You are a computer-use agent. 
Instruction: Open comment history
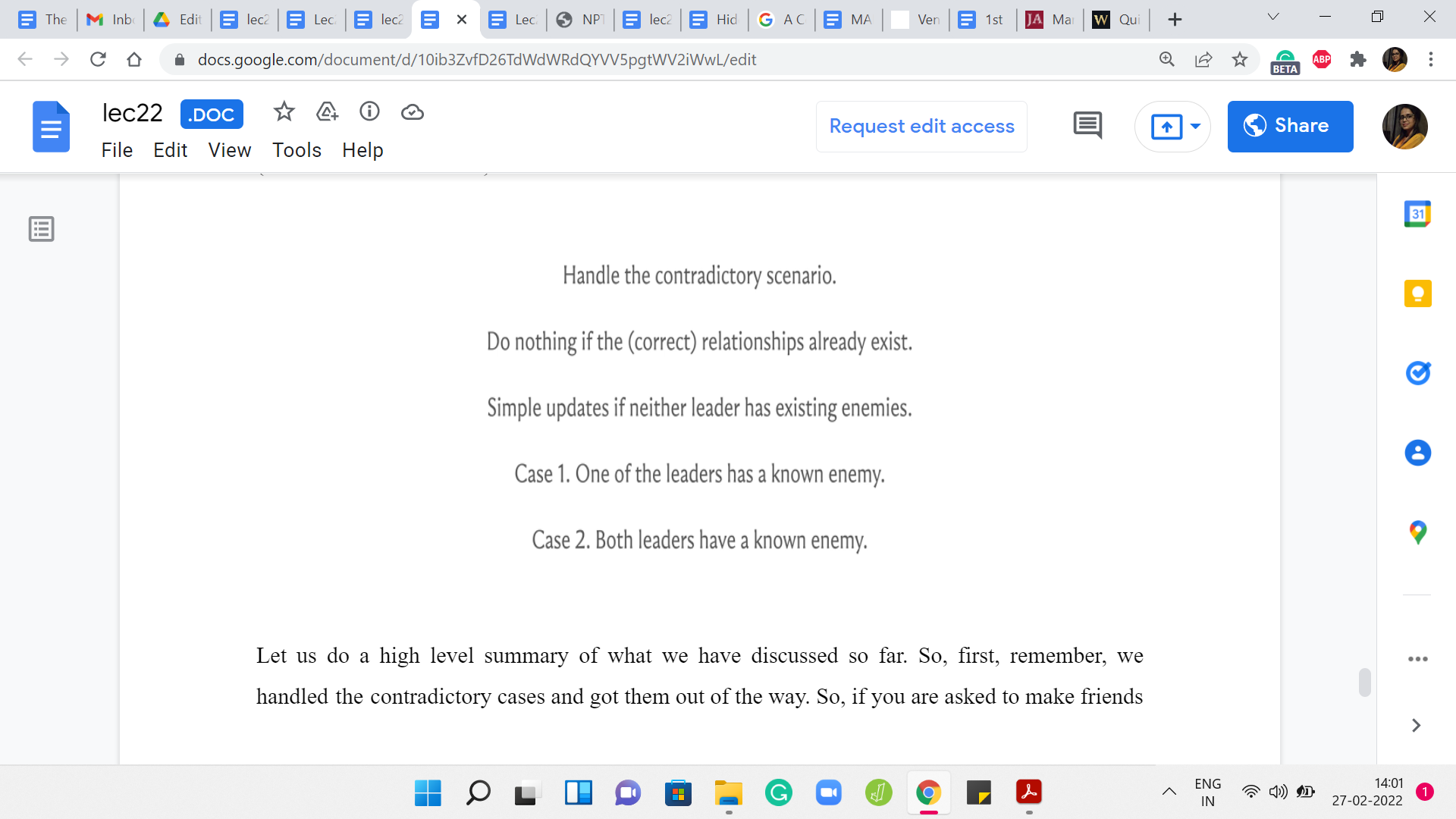1087,125
